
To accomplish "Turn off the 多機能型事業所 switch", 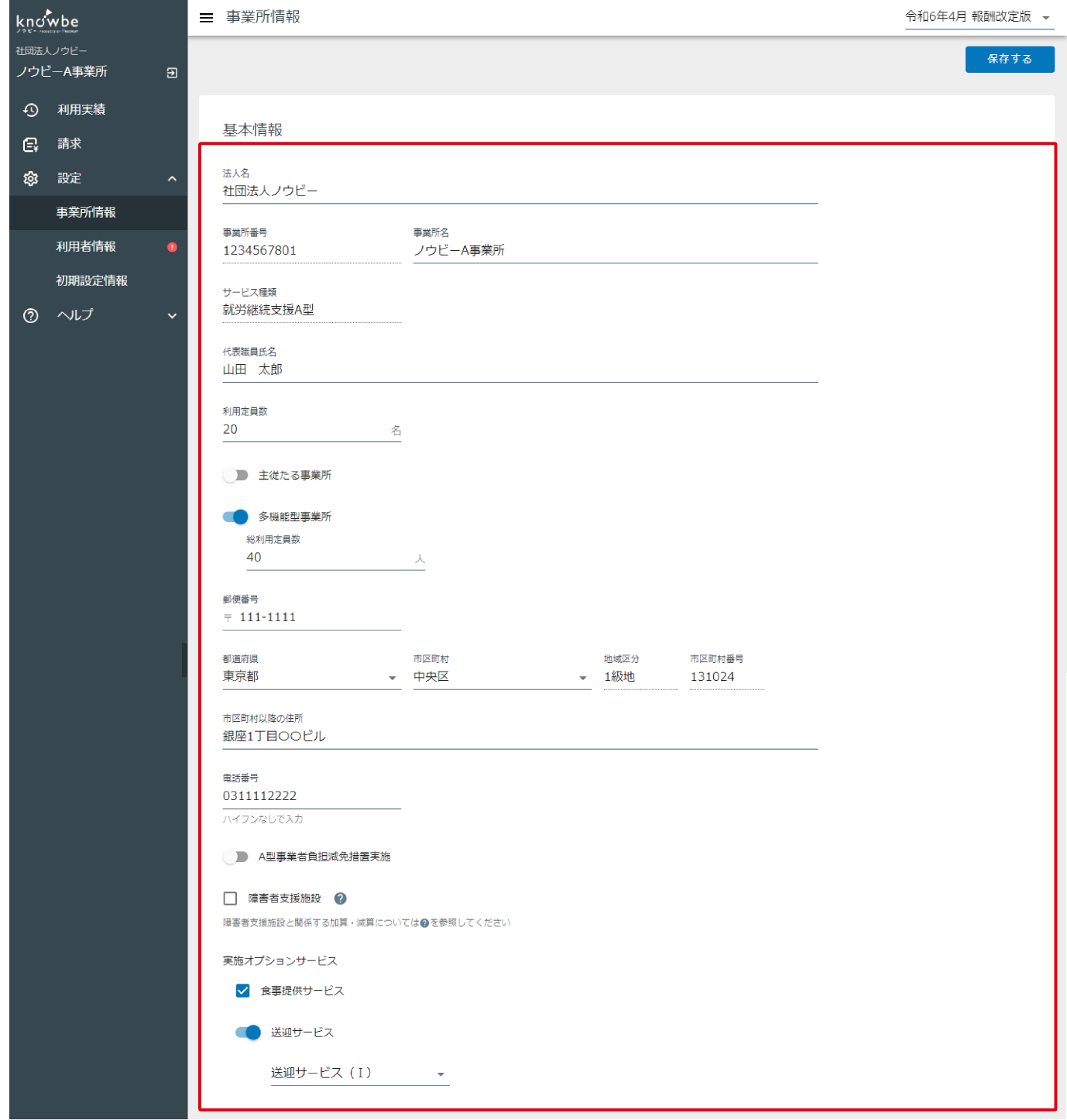I will click(235, 517).
